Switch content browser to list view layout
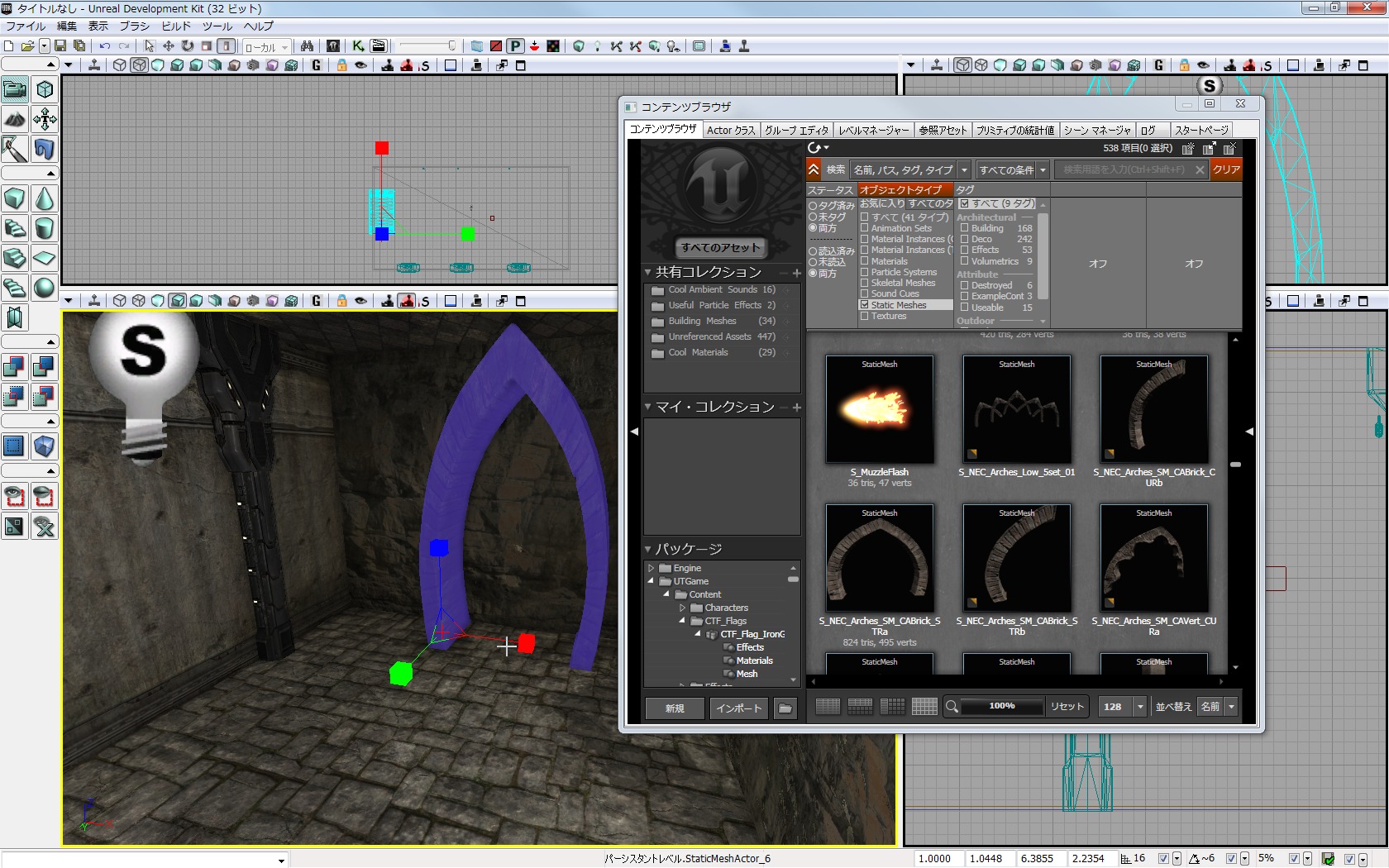 (x=828, y=706)
